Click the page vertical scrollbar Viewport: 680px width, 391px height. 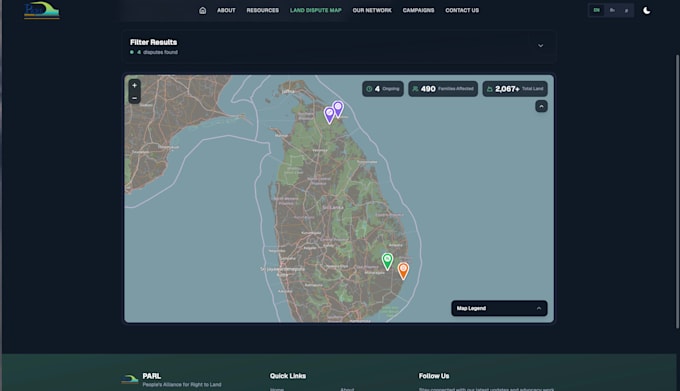click(677, 191)
